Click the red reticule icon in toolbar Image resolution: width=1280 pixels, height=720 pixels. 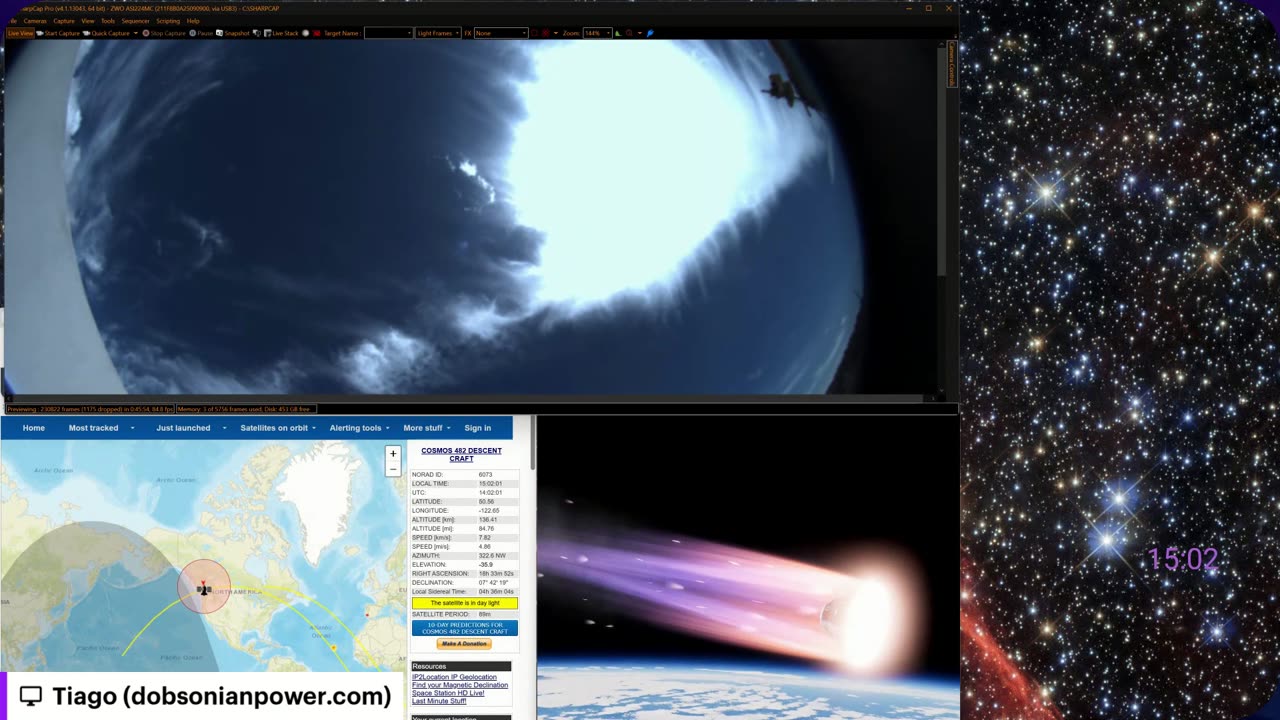tap(545, 33)
